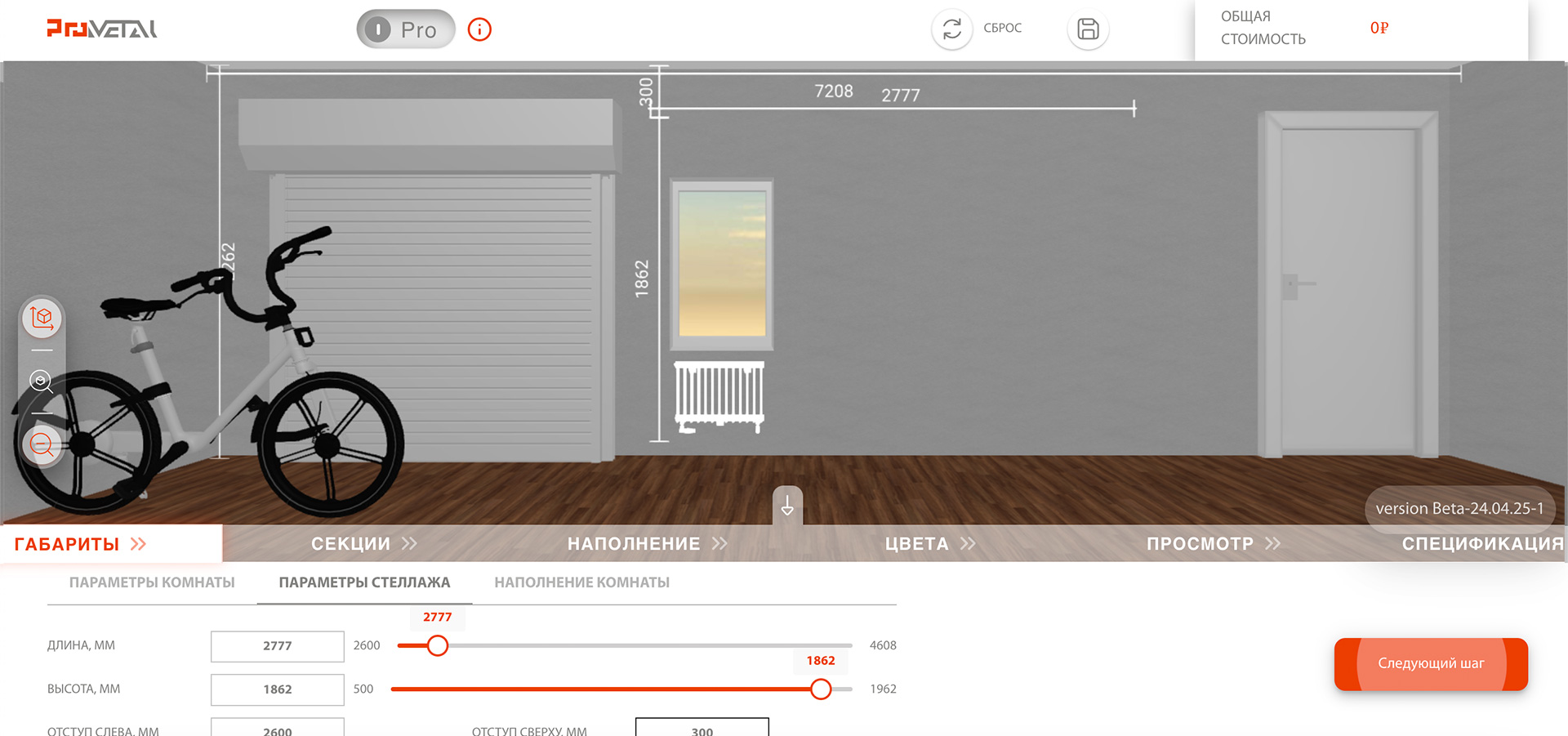Click the Следующий шаг button
1568x736 pixels.
click(x=1431, y=664)
